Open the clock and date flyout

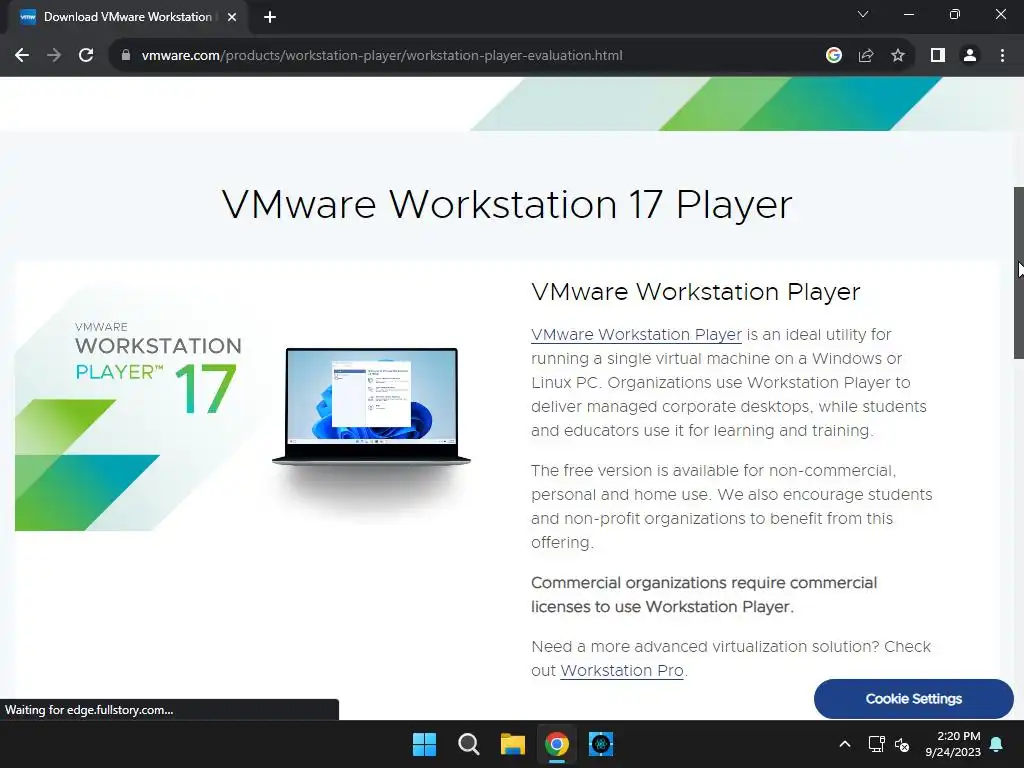(x=953, y=744)
